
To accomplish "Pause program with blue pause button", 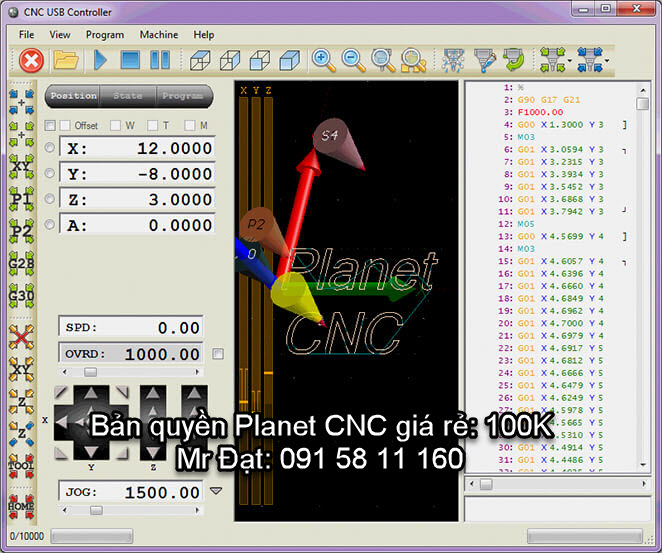I will 160,60.
